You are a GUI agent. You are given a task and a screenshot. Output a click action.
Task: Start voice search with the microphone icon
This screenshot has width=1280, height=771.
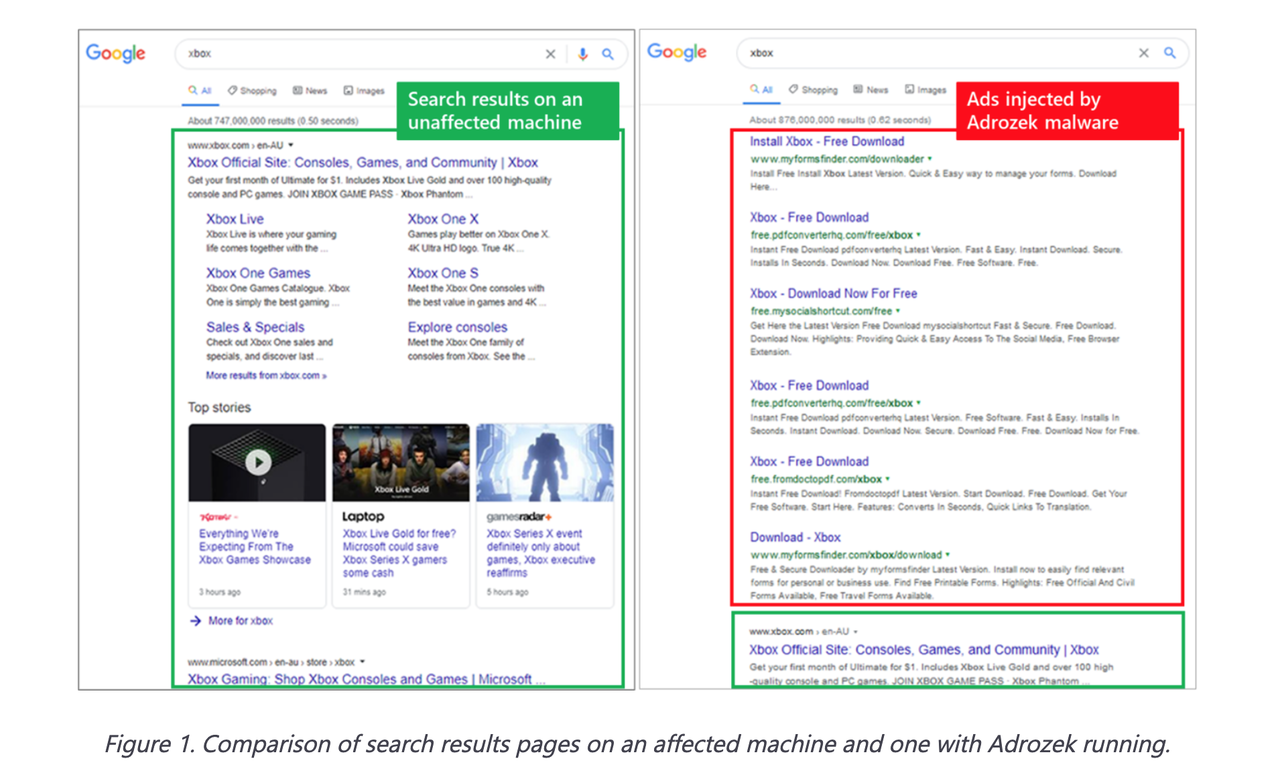click(583, 54)
